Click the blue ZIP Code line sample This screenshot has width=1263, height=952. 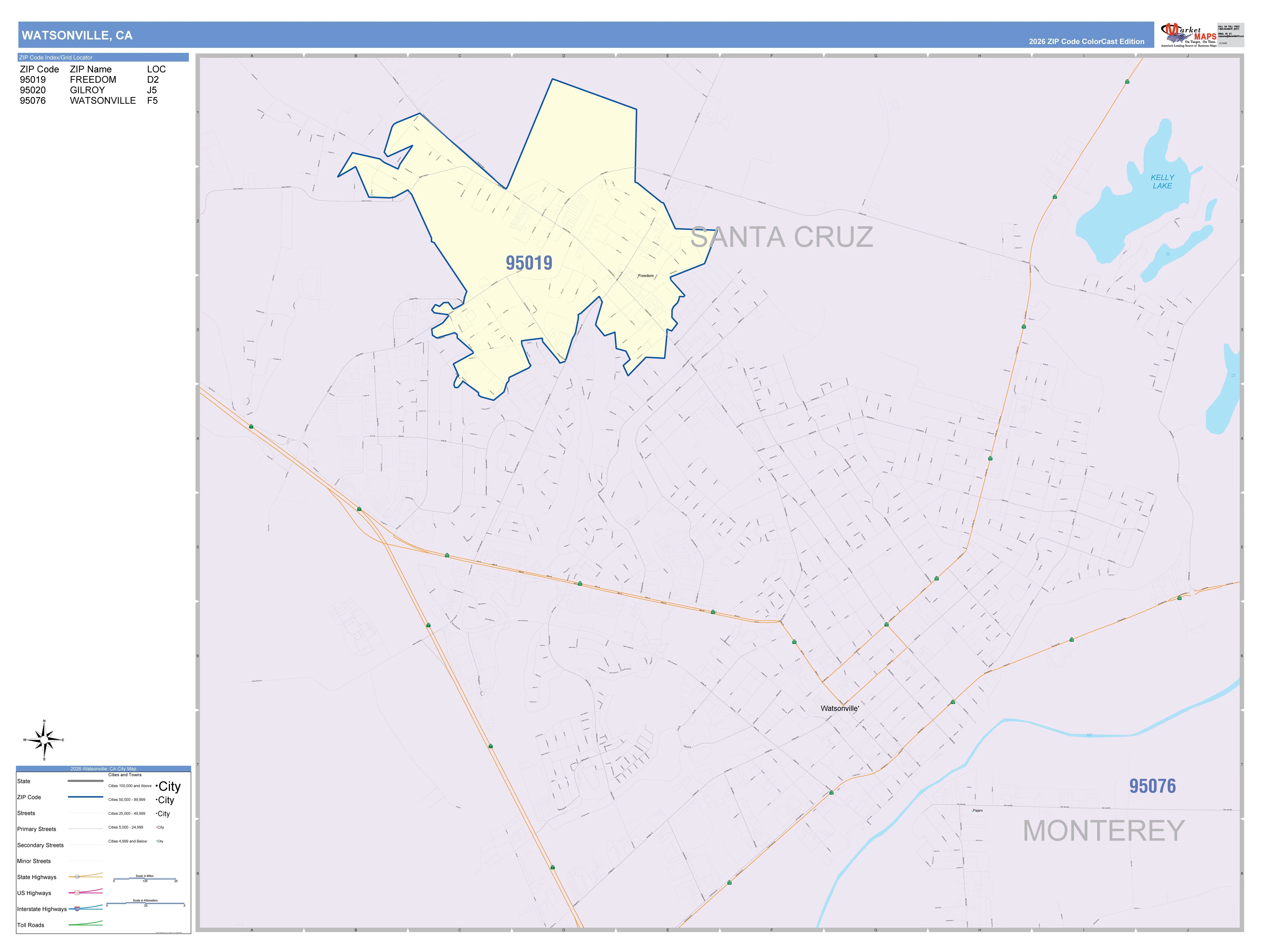click(86, 797)
